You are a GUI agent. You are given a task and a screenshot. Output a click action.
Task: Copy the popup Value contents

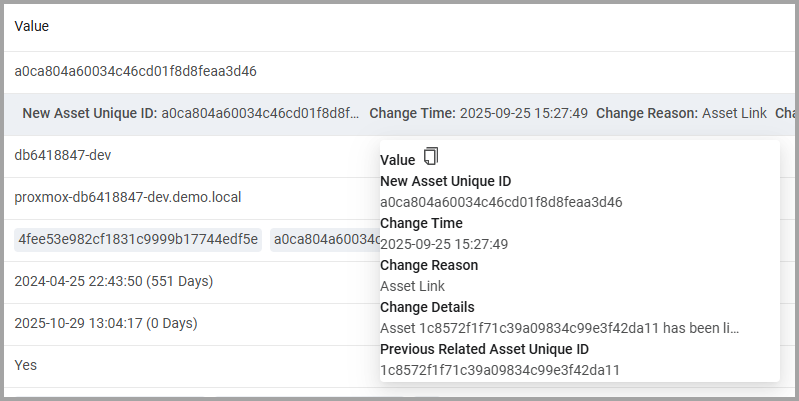click(x=431, y=156)
